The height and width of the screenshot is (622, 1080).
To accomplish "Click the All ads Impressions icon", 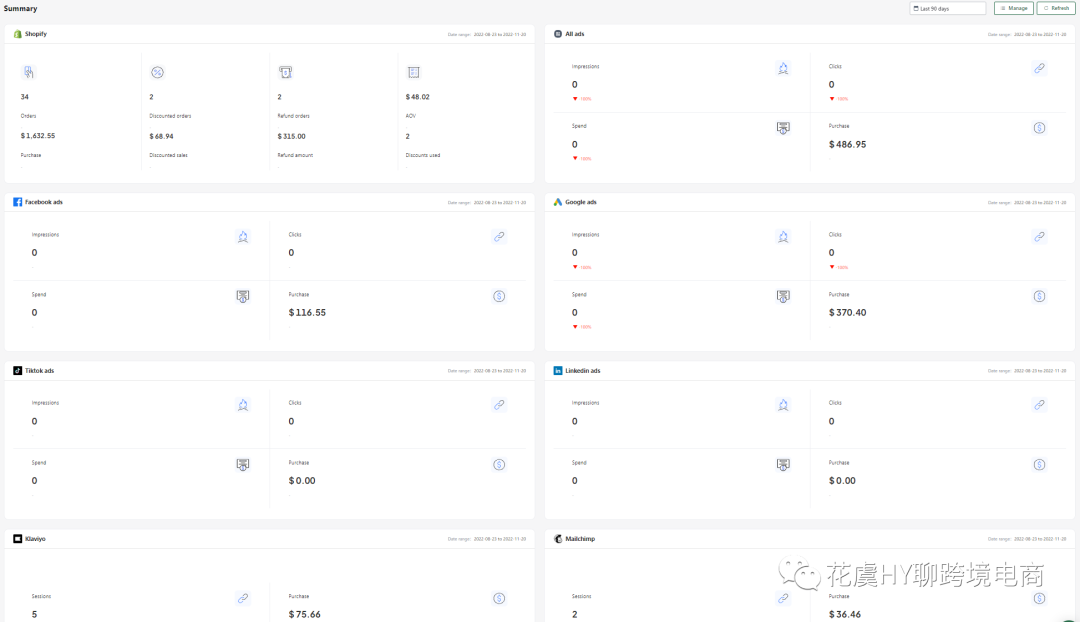I will (783, 68).
